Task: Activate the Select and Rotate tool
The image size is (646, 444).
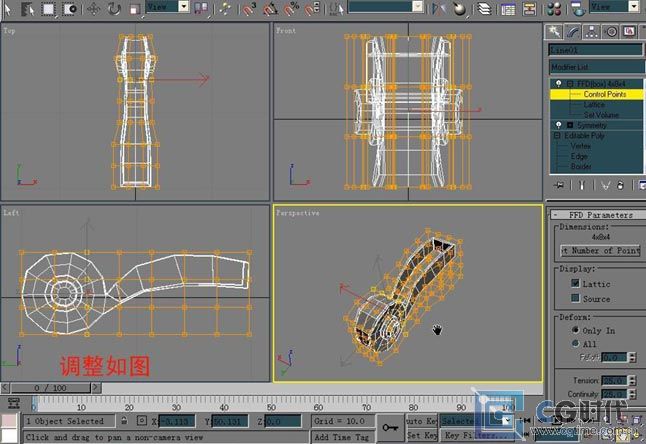Action: pyautogui.click(x=114, y=9)
